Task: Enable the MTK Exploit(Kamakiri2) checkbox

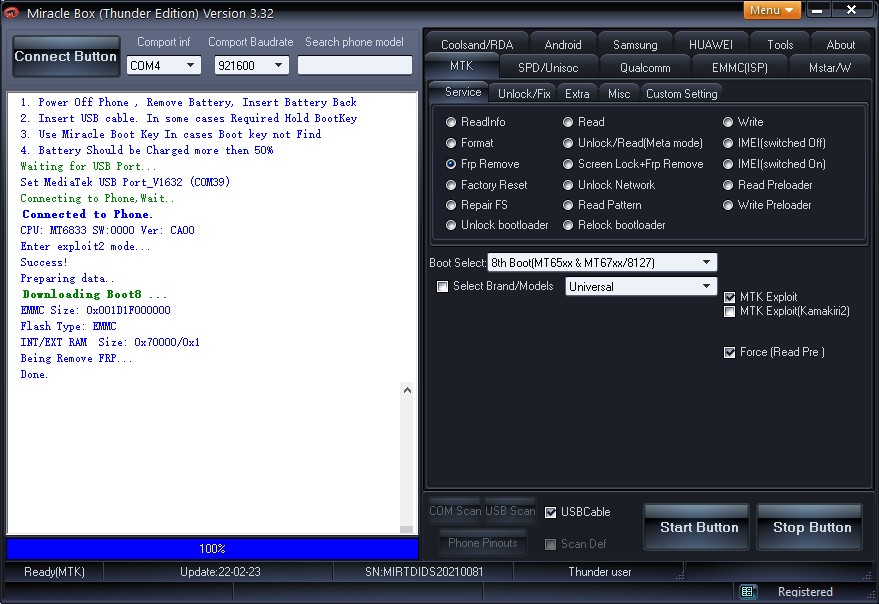Action: [x=729, y=311]
